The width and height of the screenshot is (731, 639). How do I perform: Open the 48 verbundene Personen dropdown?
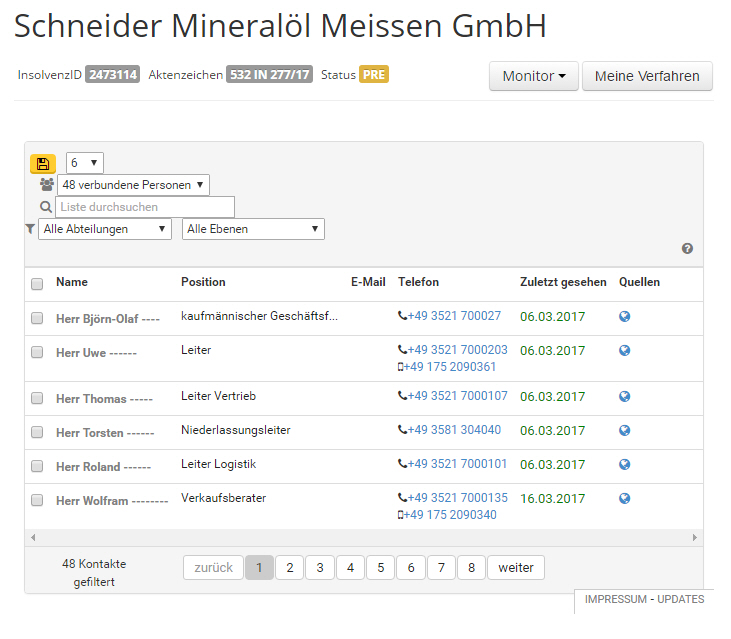[x=133, y=185]
